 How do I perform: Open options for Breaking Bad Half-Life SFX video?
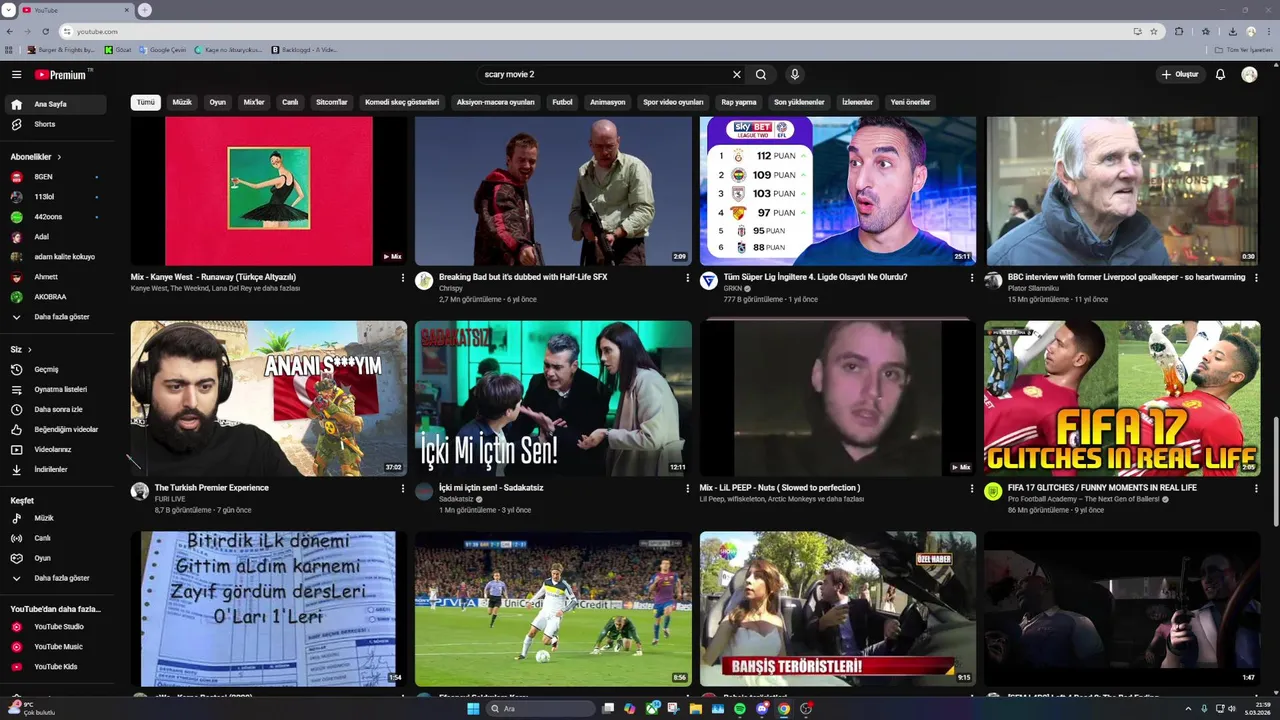click(x=687, y=278)
